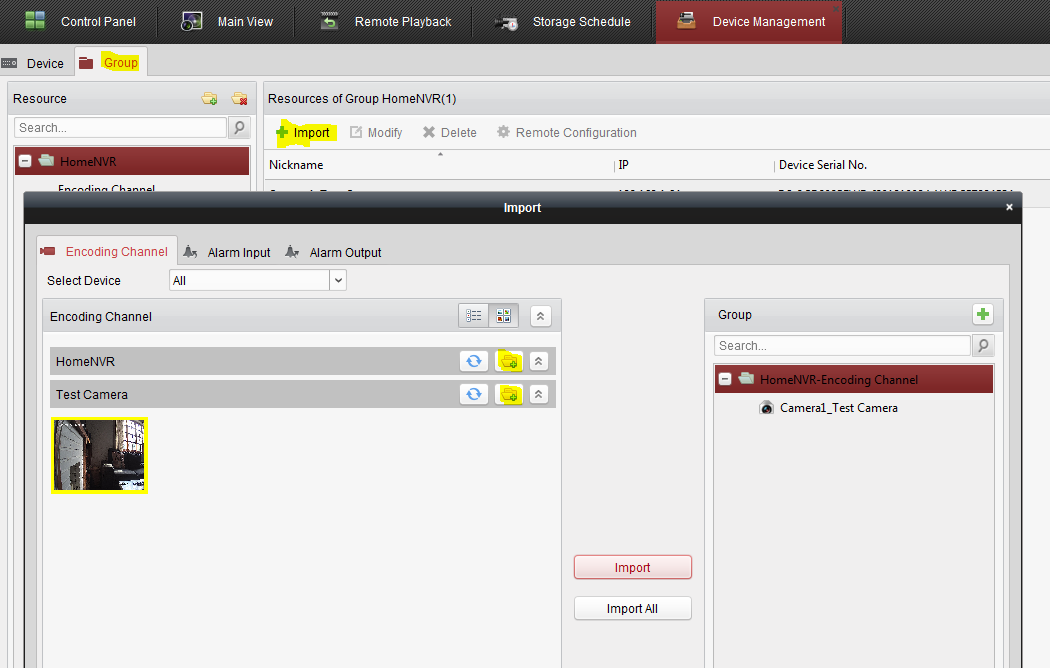Open the Alarm Input tab
This screenshot has width=1050, height=668.
coord(228,252)
